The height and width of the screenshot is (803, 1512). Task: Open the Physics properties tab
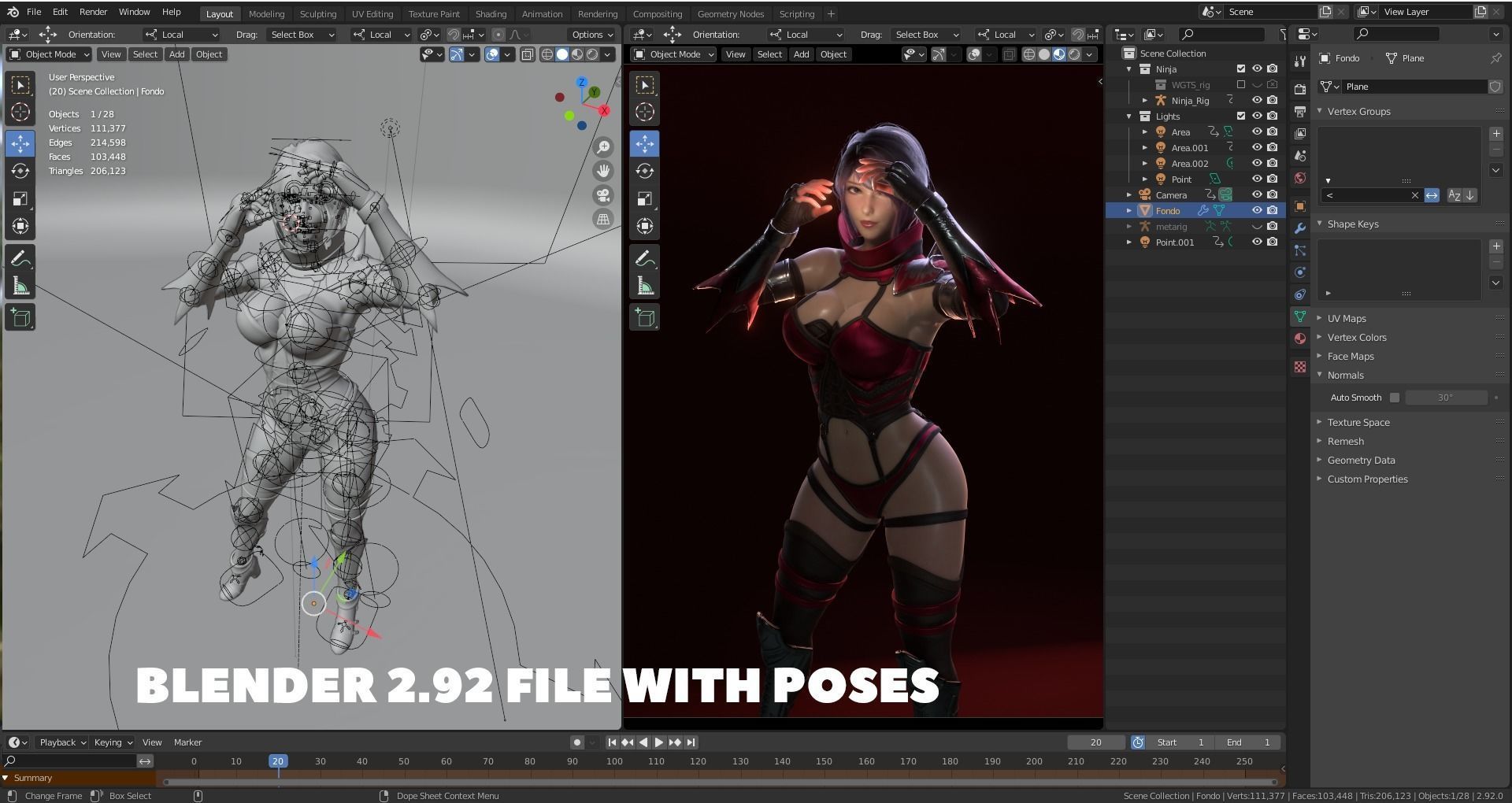click(1300, 272)
